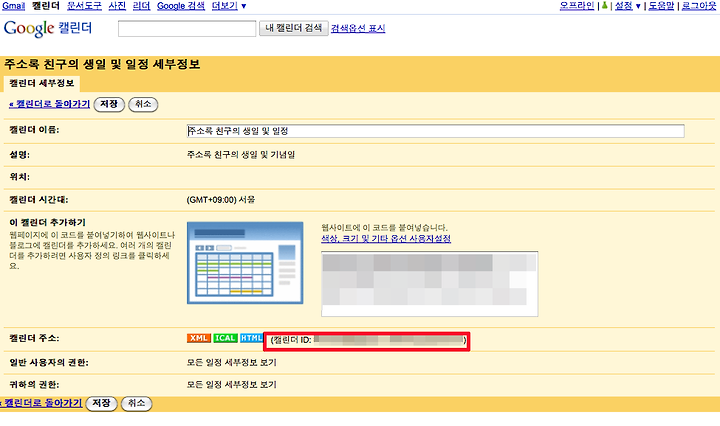Open the XML calendar address badge
Screen dimensions: 720x426
pos(198,338)
